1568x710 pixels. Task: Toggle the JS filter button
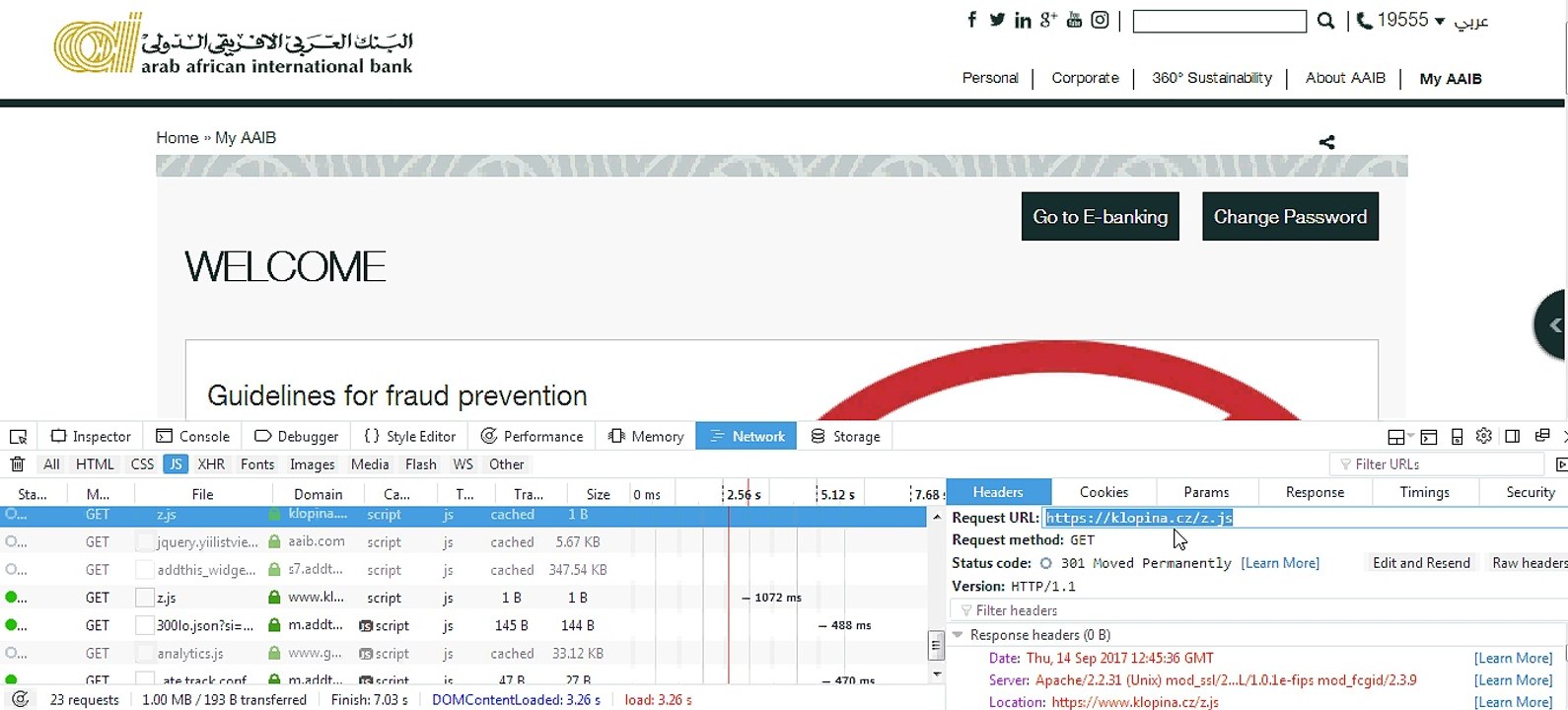tap(176, 464)
